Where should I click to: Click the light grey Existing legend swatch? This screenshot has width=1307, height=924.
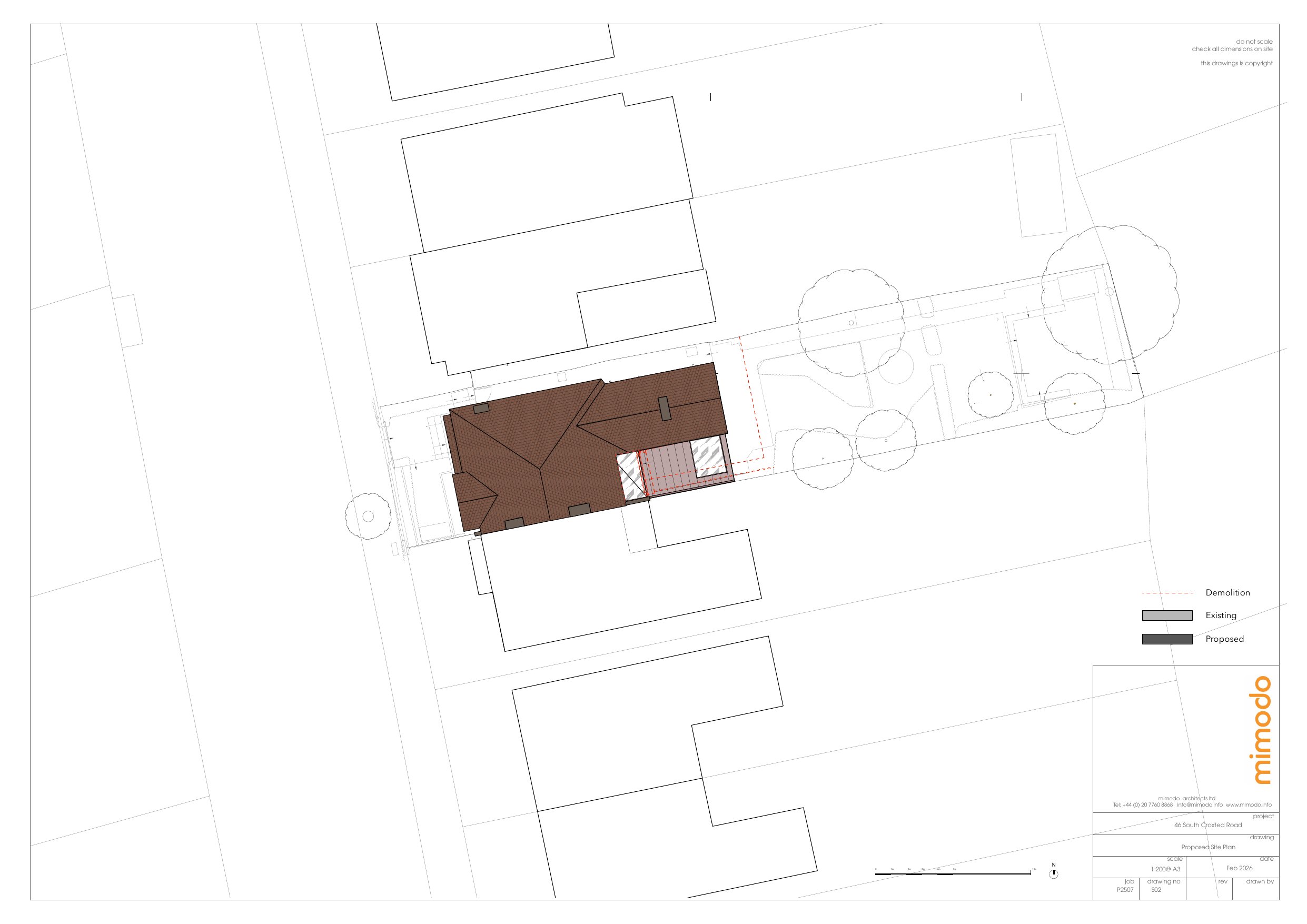click(x=1167, y=615)
